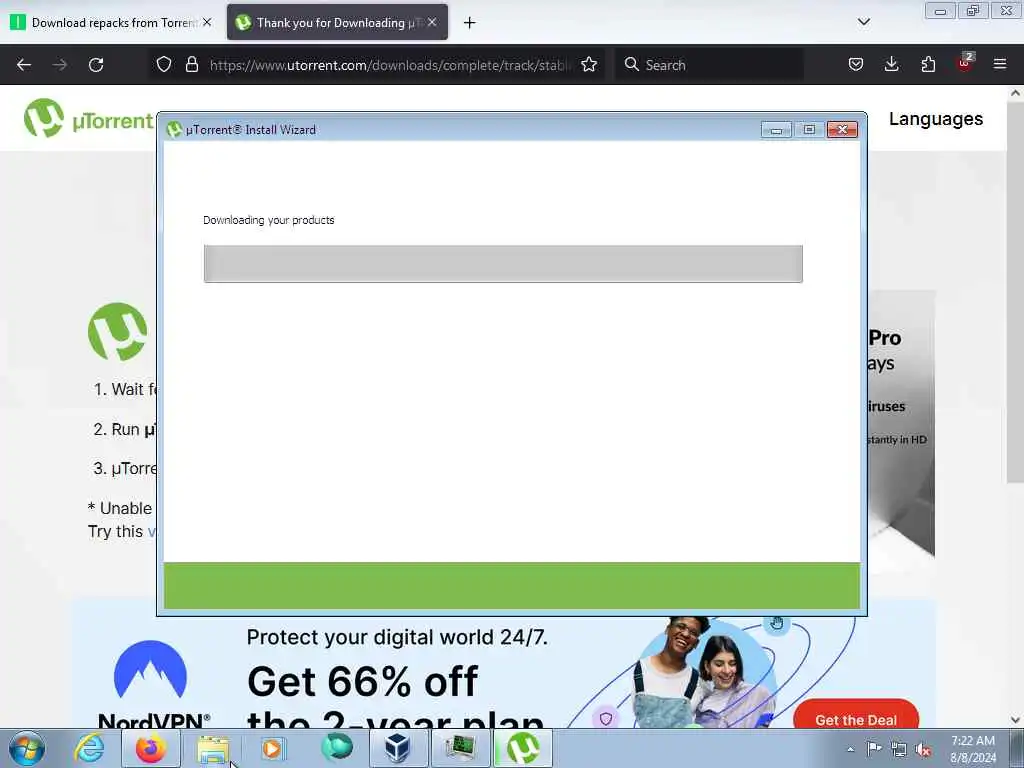Open Firefox hamburger application menu

pos(1000,64)
